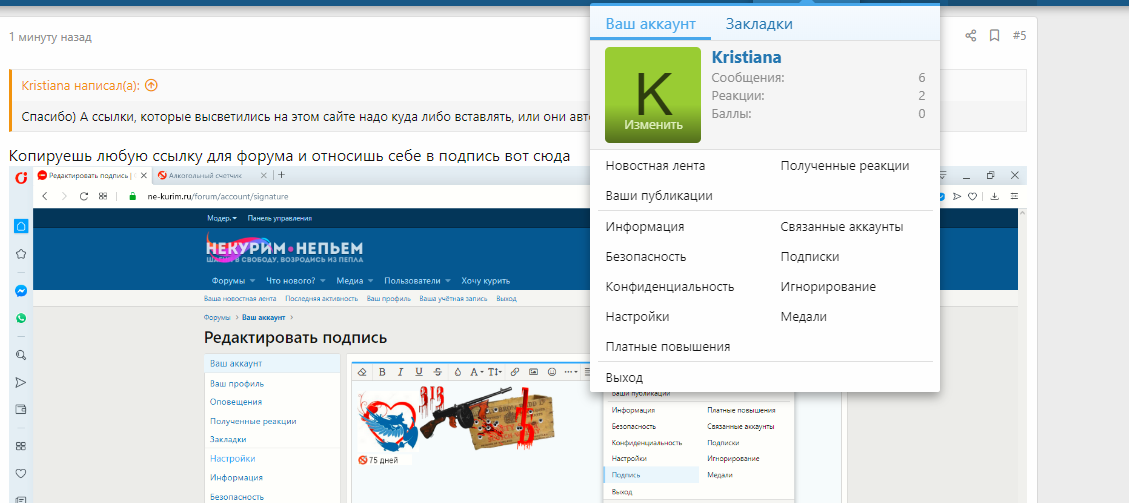Viewport: 1129px width, 503px height.
Task: Close the 'Алкогольный счетчик' tab
Action: tap(264, 176)
